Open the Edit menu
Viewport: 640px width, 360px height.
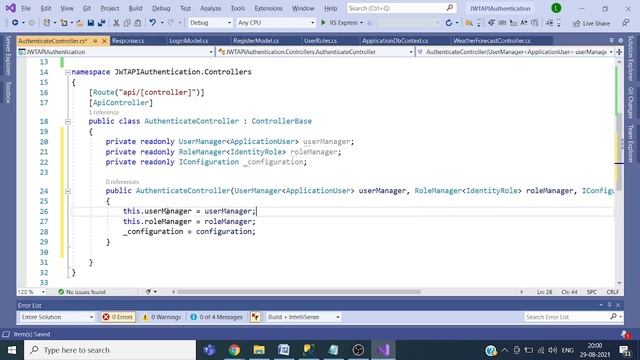pos(46,8)
